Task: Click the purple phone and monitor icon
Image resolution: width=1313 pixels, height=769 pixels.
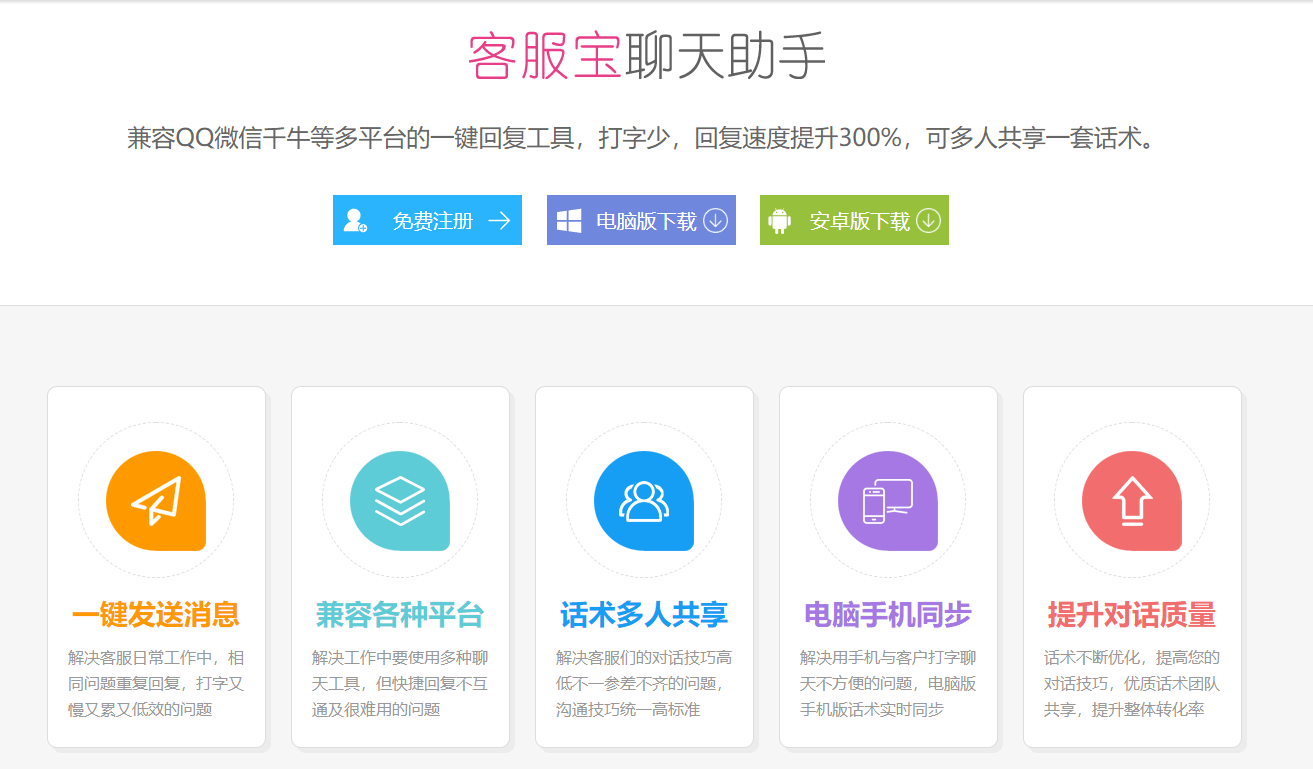Action: 888,501
